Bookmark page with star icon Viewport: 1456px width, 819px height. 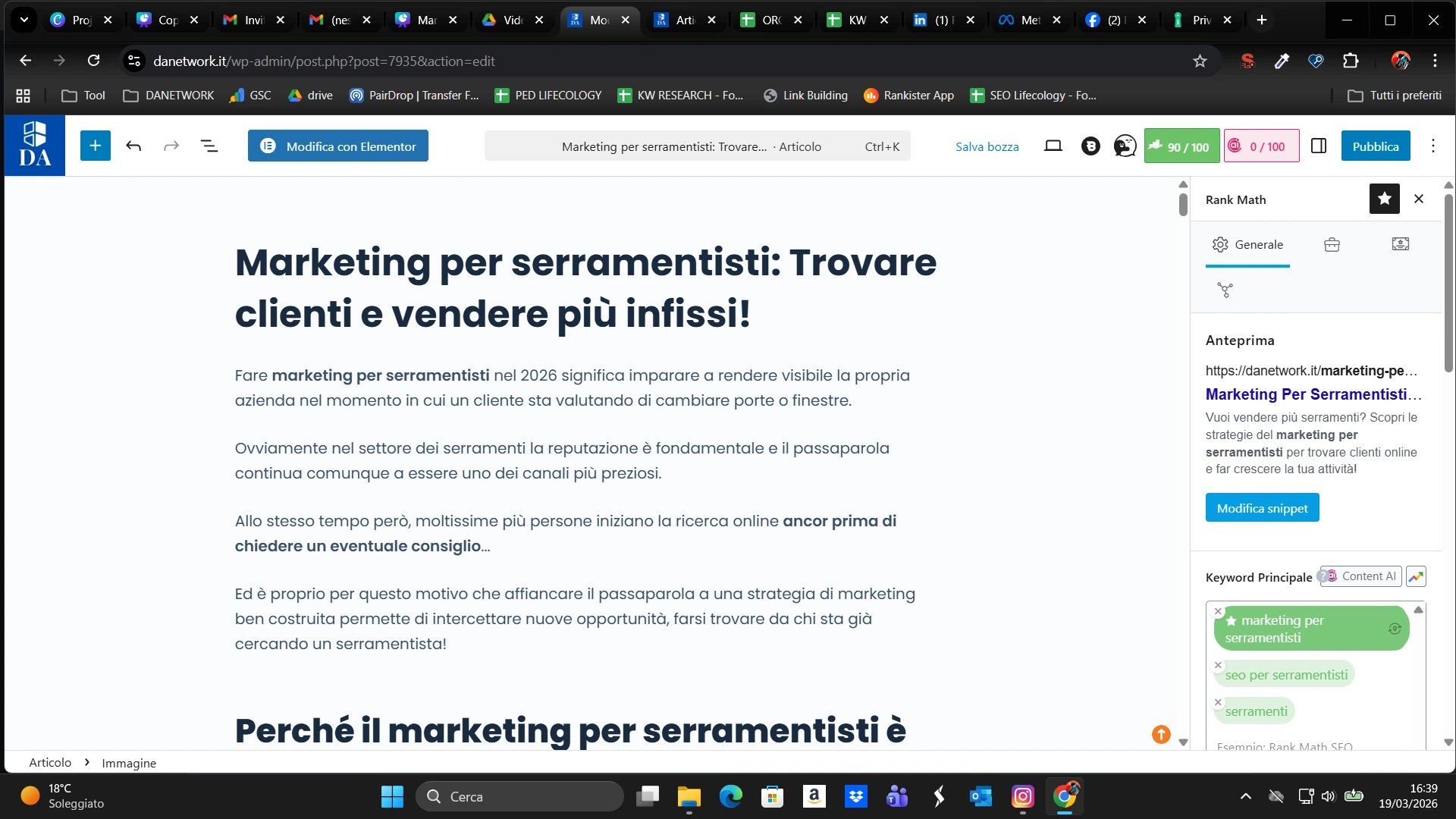pos(1200,61)
